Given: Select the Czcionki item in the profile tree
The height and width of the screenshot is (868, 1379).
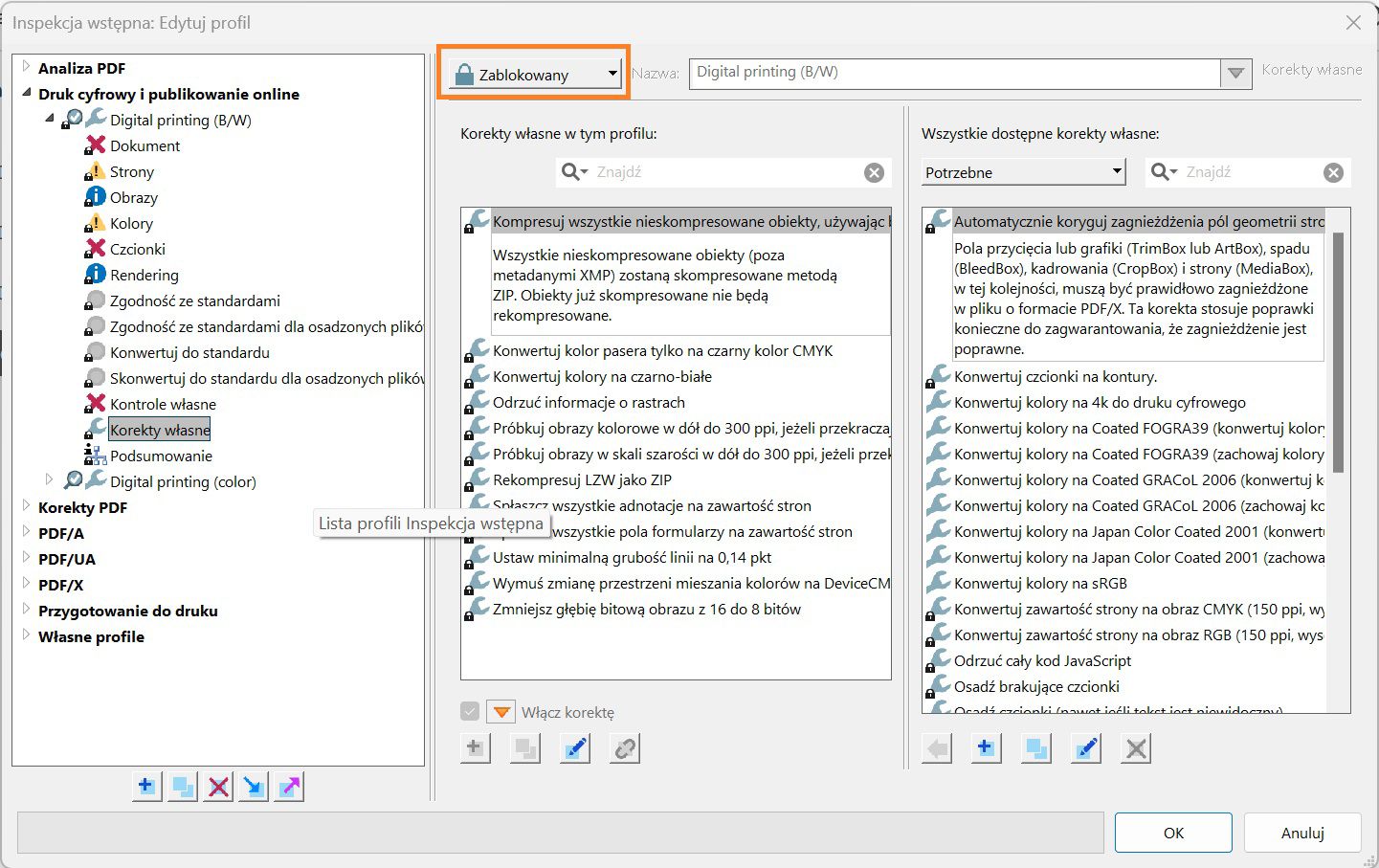Looking at the screenshot, I should click(x=138, y=249).
